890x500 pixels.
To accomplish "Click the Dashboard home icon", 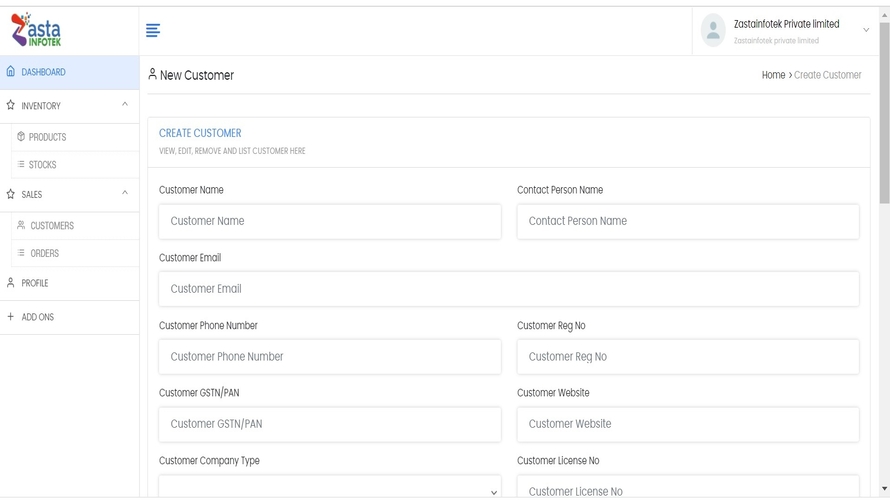I will (11, 72).
